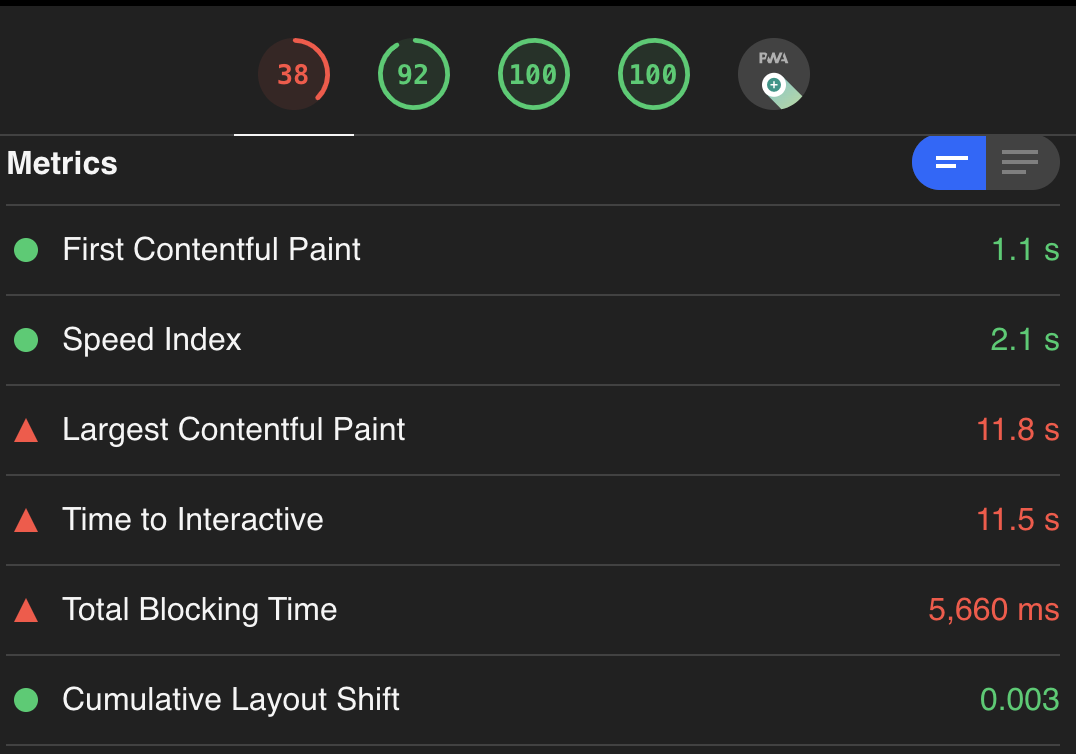Screen dimensions: 1076x754
Task: Click the 11.5 s Time to Interactive value
Action: coord(1018,519)
